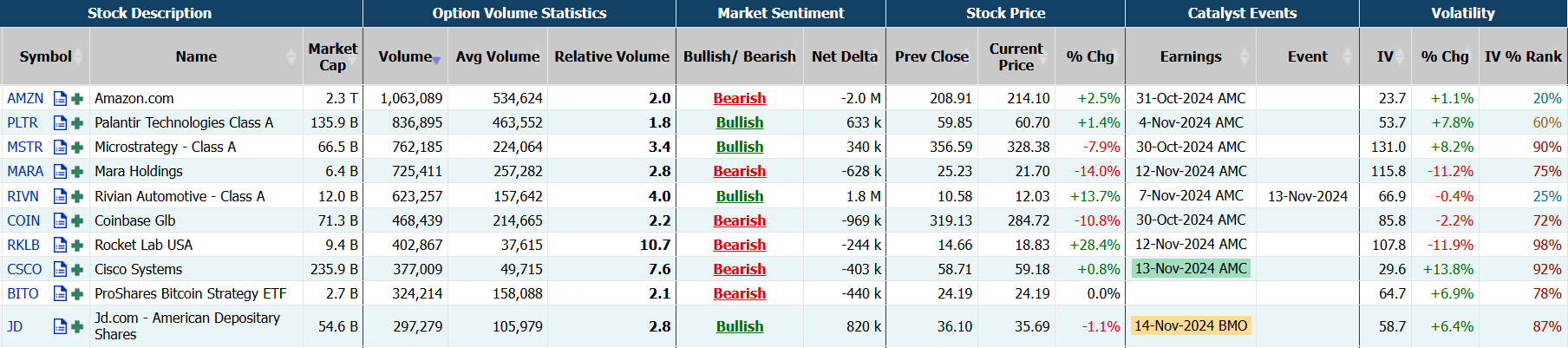
Task: Click the IV % Rank column header
Action: coord(1523,56)
